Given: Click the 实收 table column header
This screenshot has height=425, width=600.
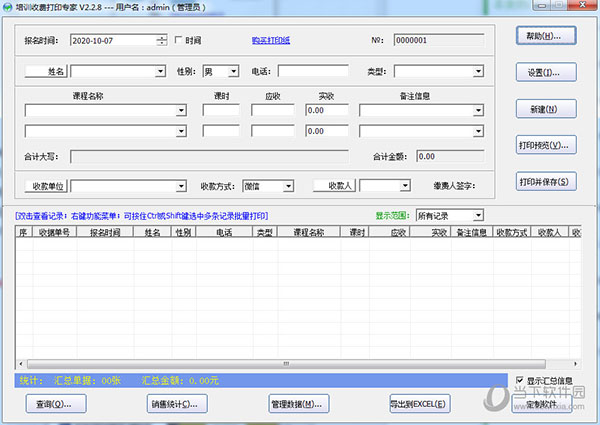Looking at the screenshot, I should pos(431,232).
